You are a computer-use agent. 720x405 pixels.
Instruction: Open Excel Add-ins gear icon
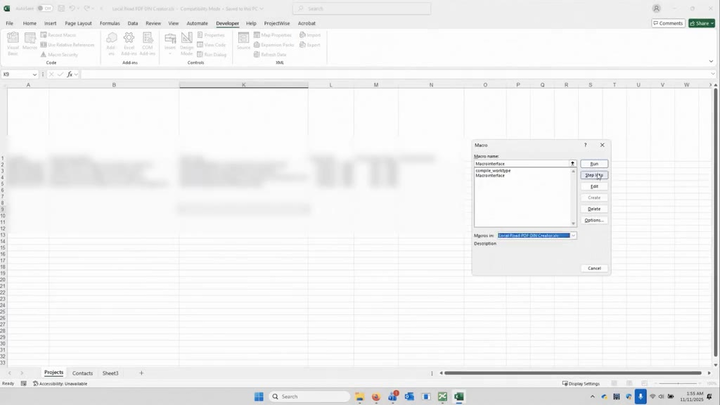click(x=129, y=38)
